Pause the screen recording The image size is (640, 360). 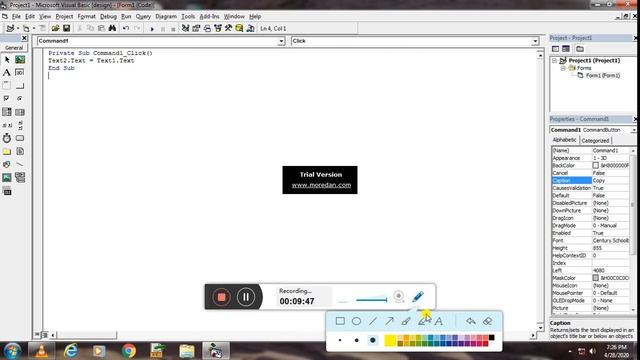click(x=246, y=297)
